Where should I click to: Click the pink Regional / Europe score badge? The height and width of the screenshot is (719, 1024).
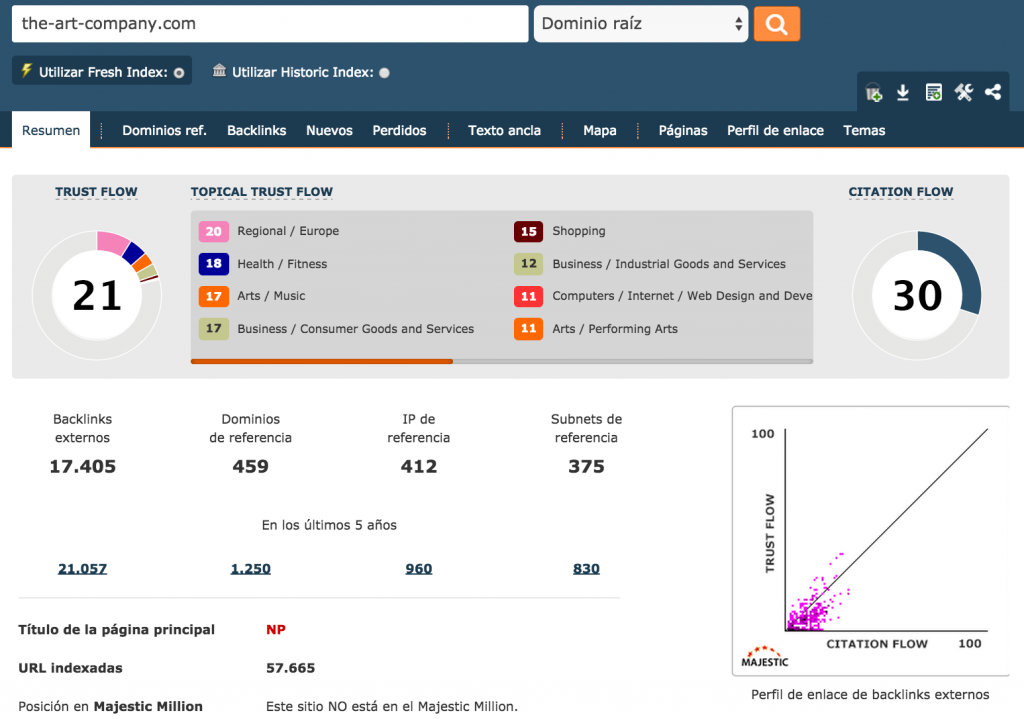[213, 231]
